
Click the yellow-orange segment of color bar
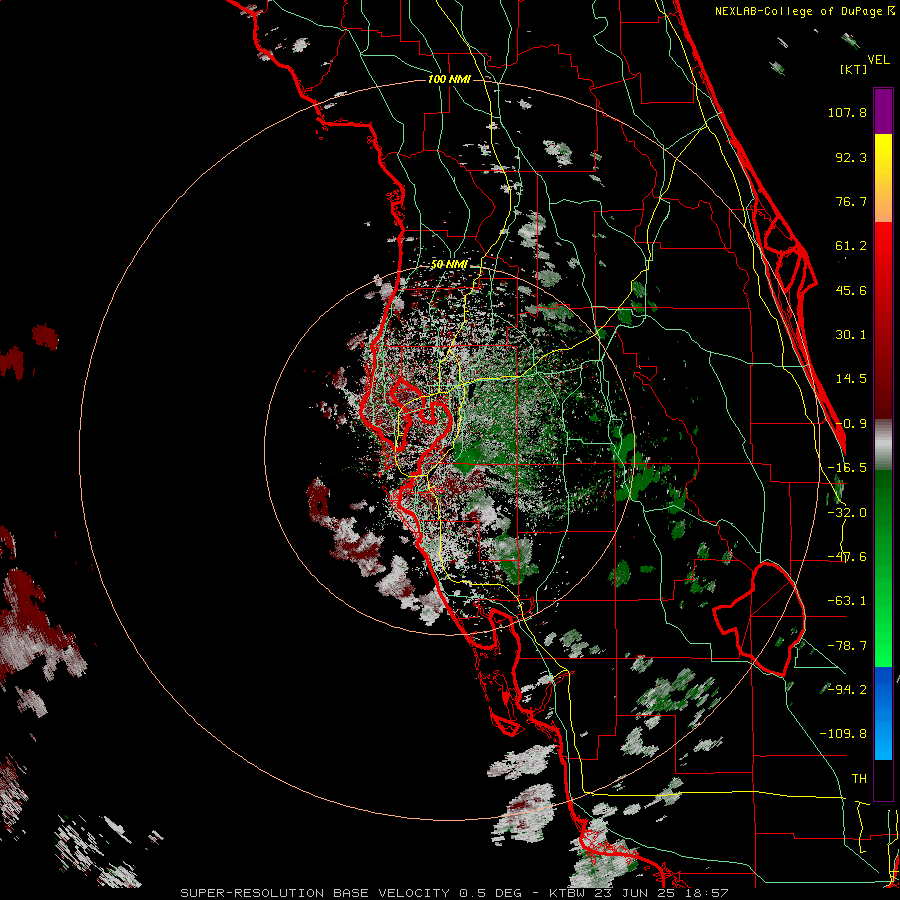pyautogui.click(x=883, y=178)
